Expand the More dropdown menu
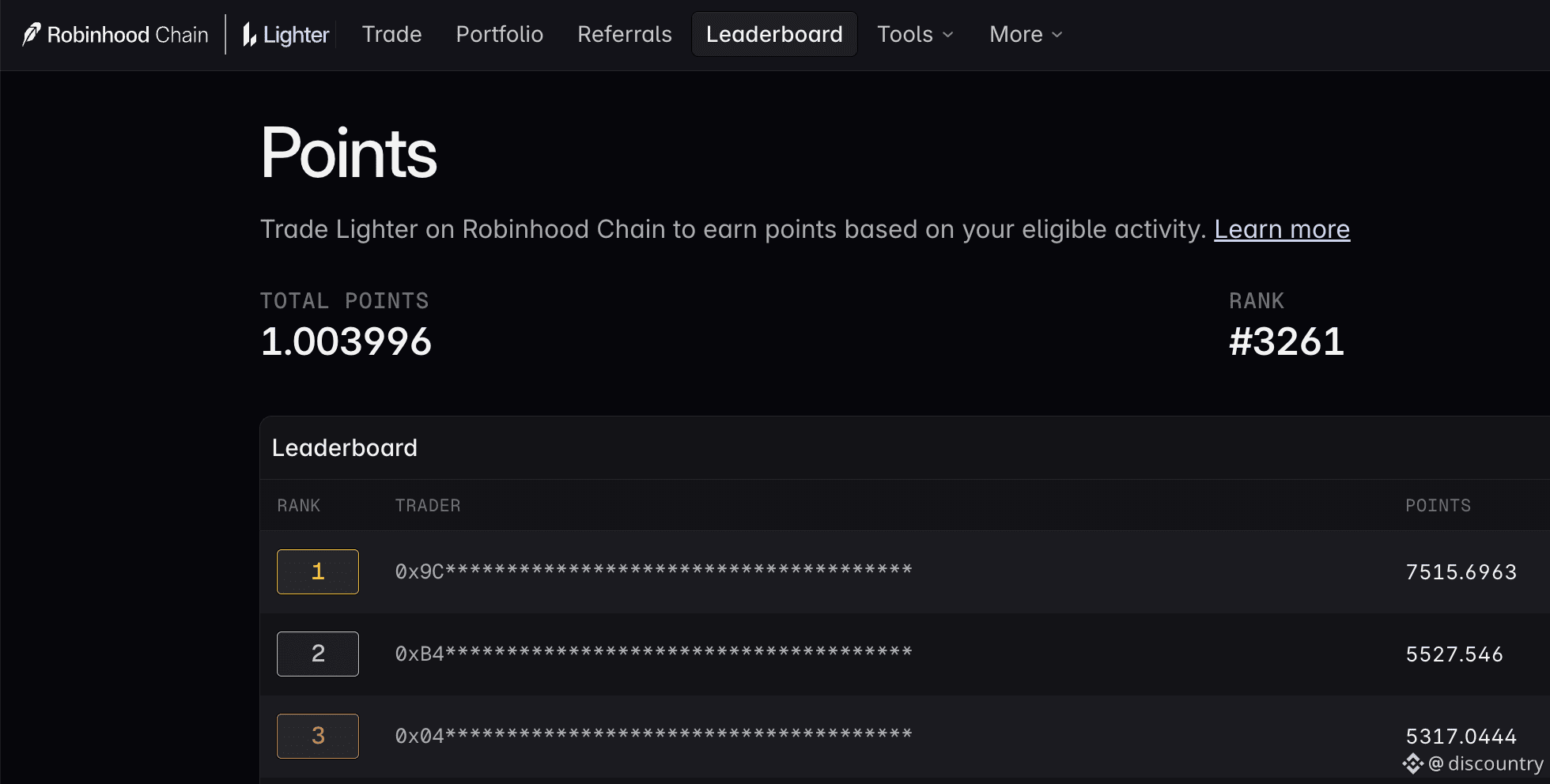 pyautogui.click(x=1026, y=35)
